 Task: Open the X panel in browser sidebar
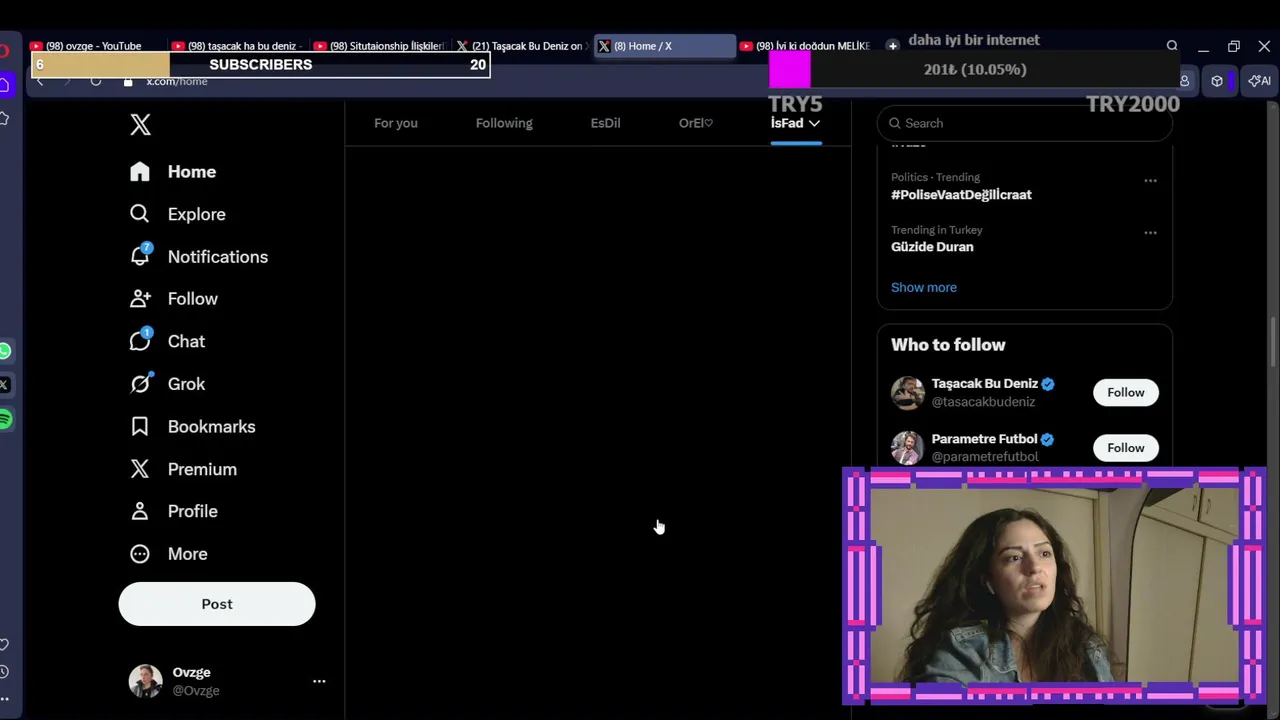5,385
